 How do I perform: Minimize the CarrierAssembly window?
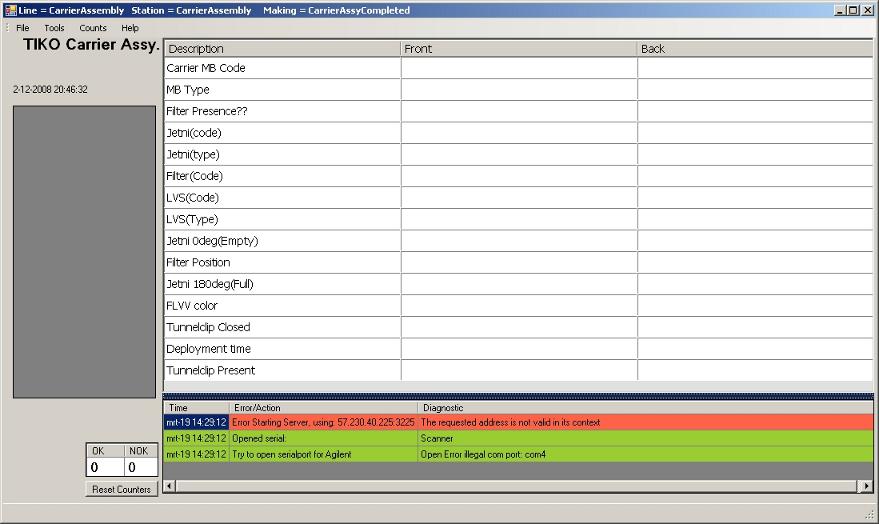(x=840, y=10)
